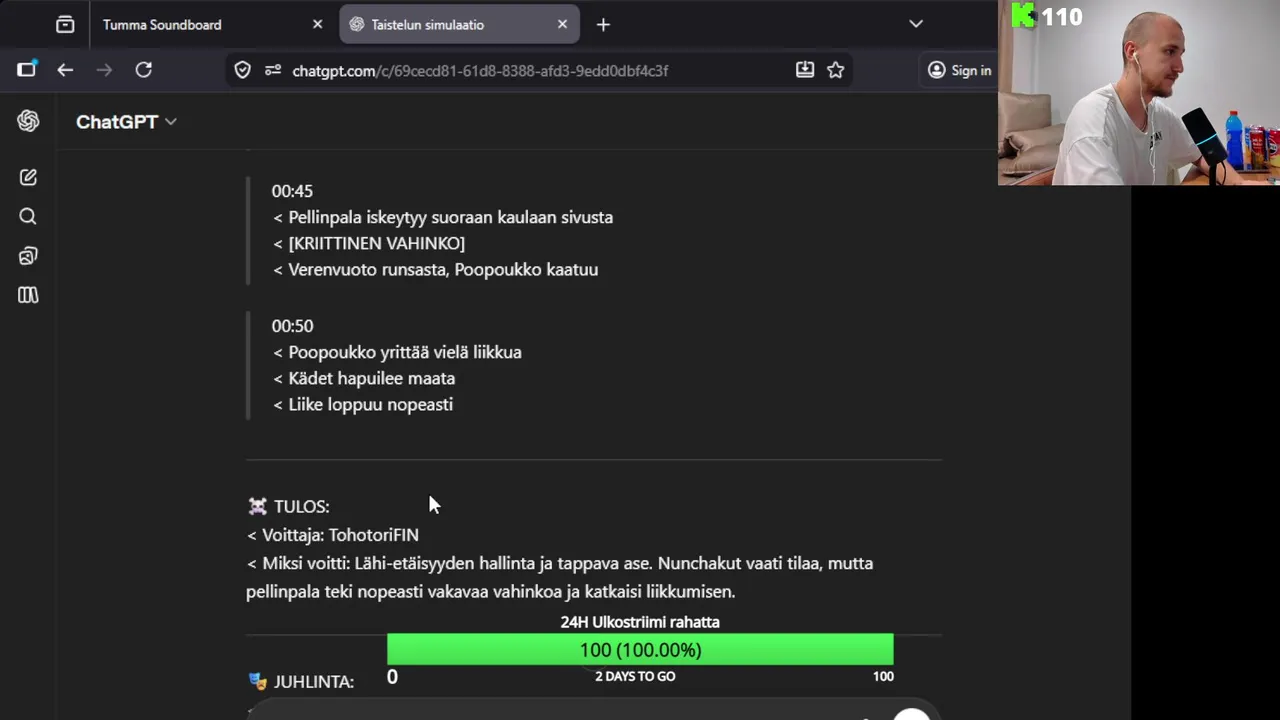Open the search chats magnifier icon
1280x720 pixels.
(28, 216)
